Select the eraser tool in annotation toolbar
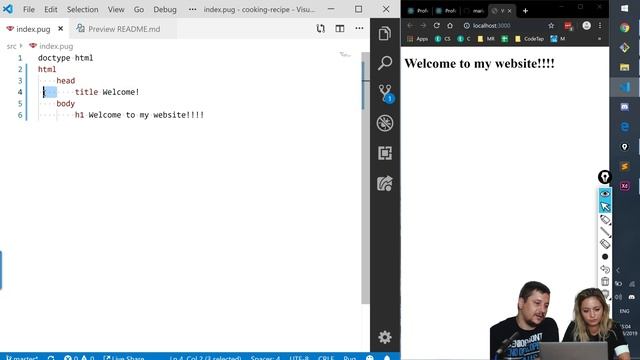Screen dimensions: 640x360 pyautogui.click(x=605, y=244)
